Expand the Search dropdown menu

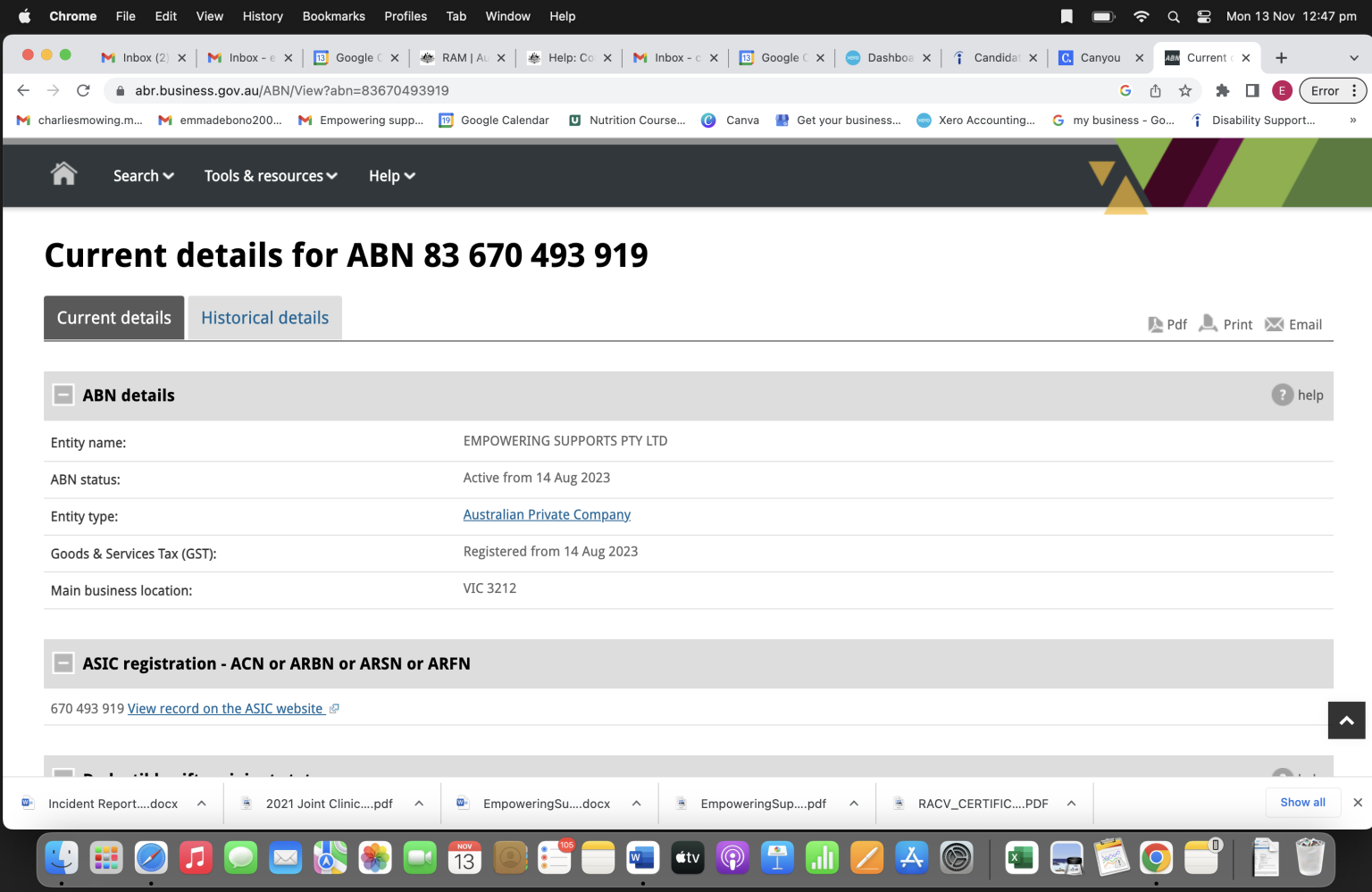click(x=143, y=176)
